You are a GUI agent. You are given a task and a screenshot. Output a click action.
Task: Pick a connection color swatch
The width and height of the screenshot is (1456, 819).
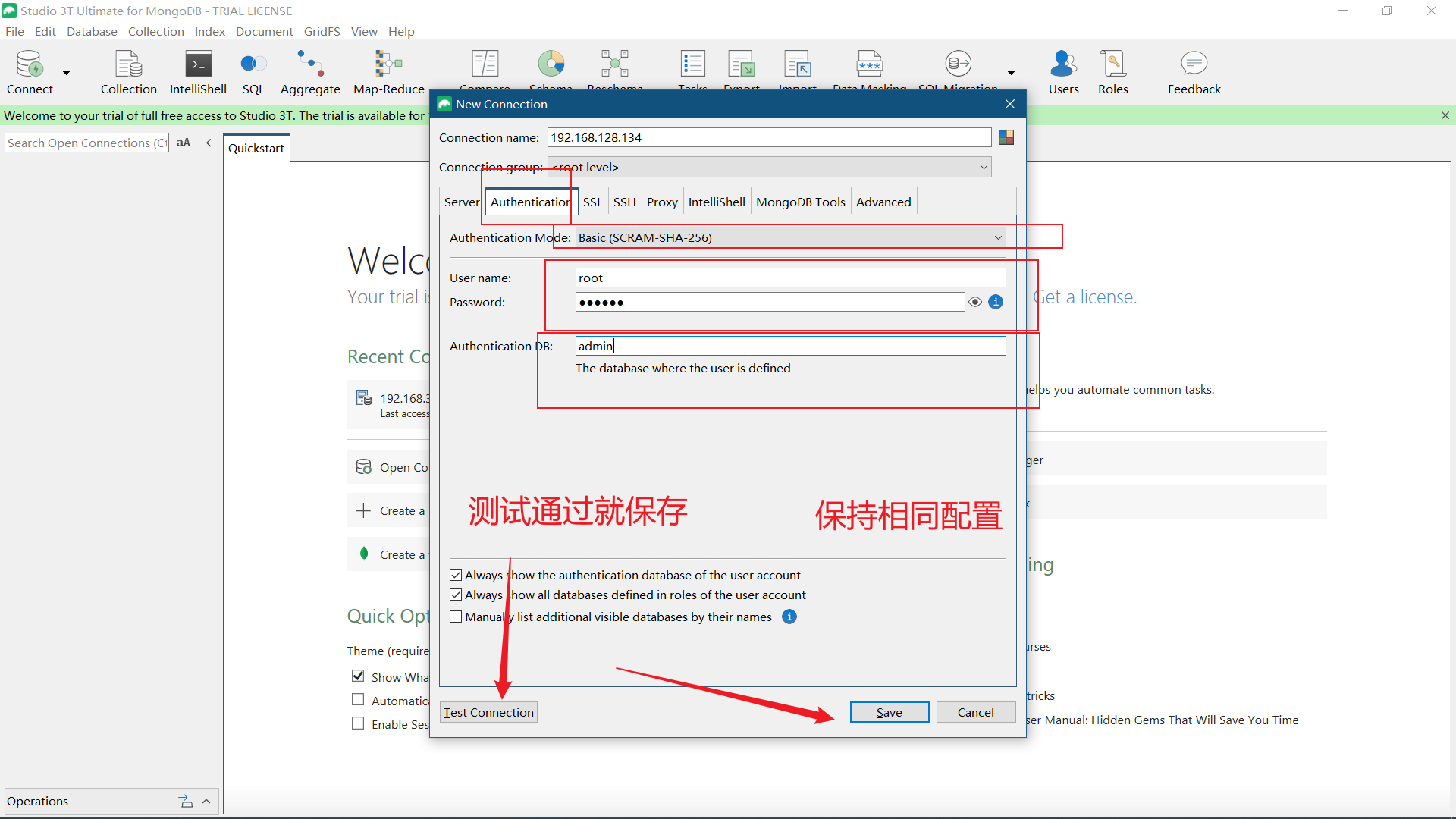(x=1006, y=137)
